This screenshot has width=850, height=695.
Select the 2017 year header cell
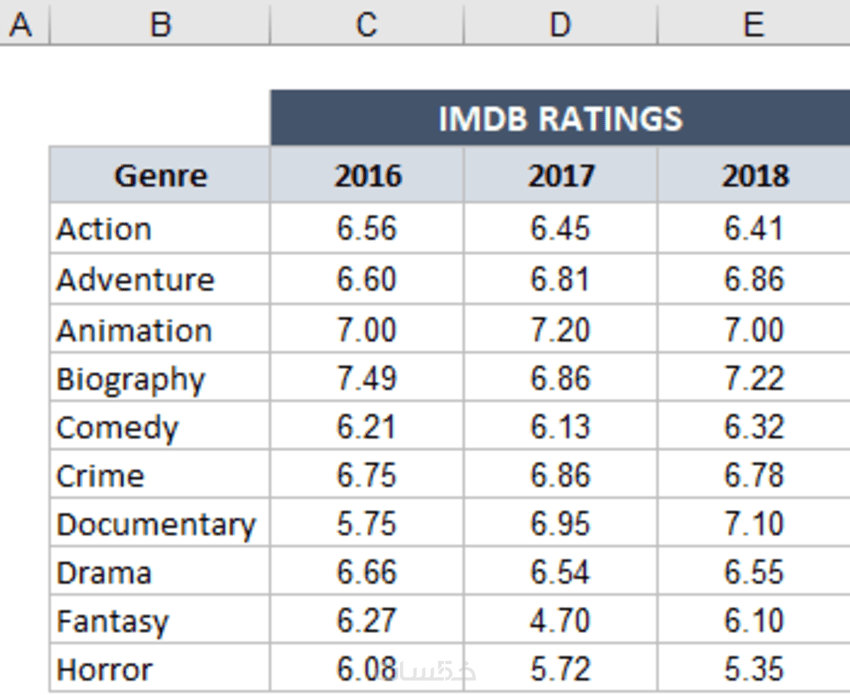click(x=560, y=176)
